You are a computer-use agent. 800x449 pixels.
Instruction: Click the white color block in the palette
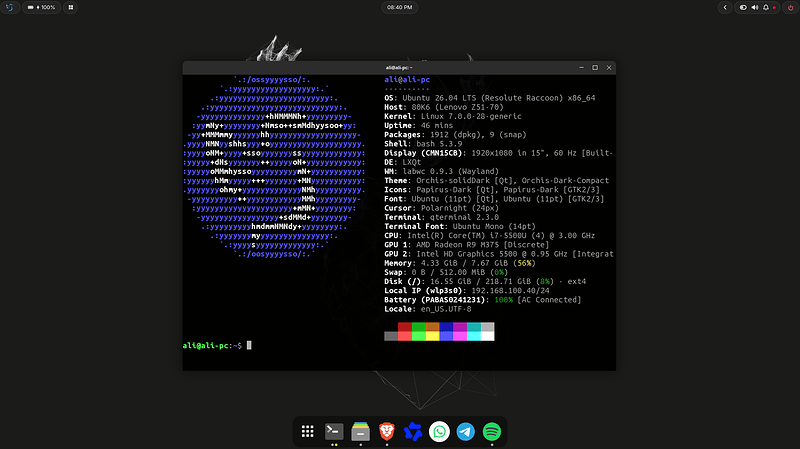(487, 336)
